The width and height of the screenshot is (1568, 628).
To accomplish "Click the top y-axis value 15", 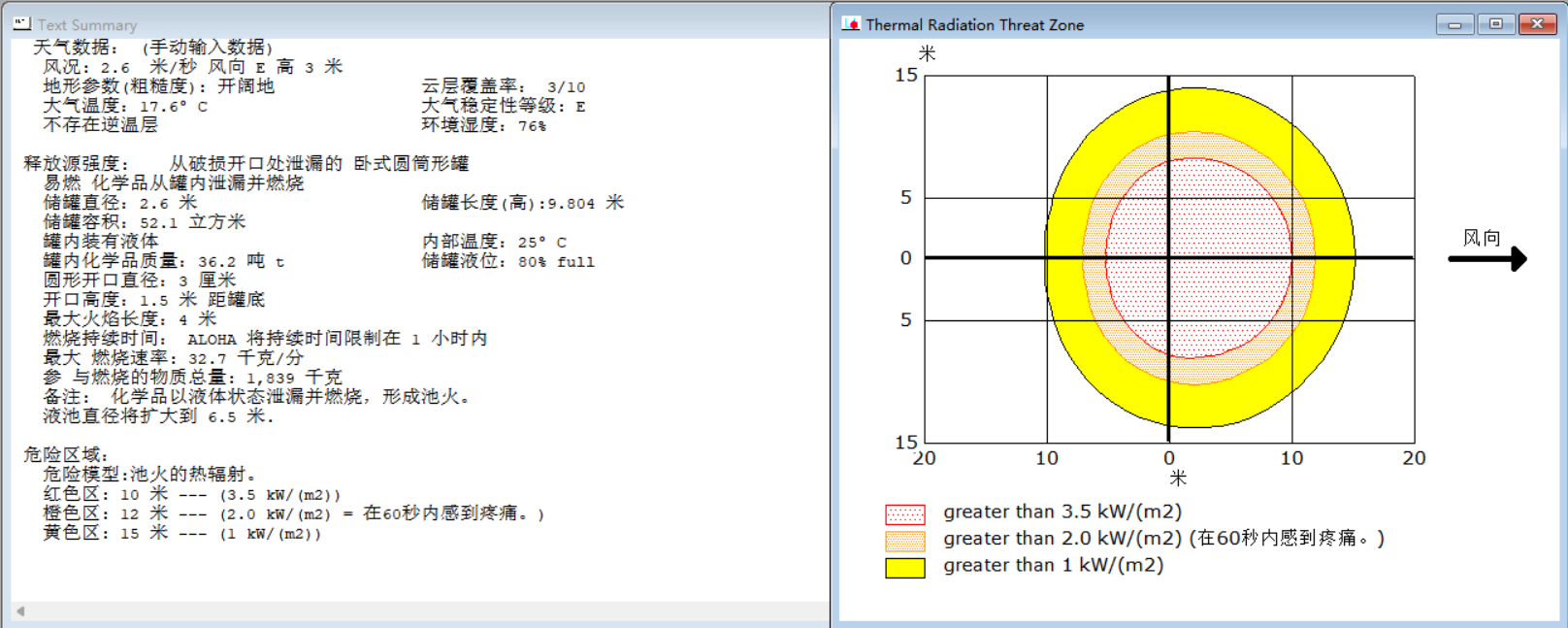I will (x=906, y=75).
